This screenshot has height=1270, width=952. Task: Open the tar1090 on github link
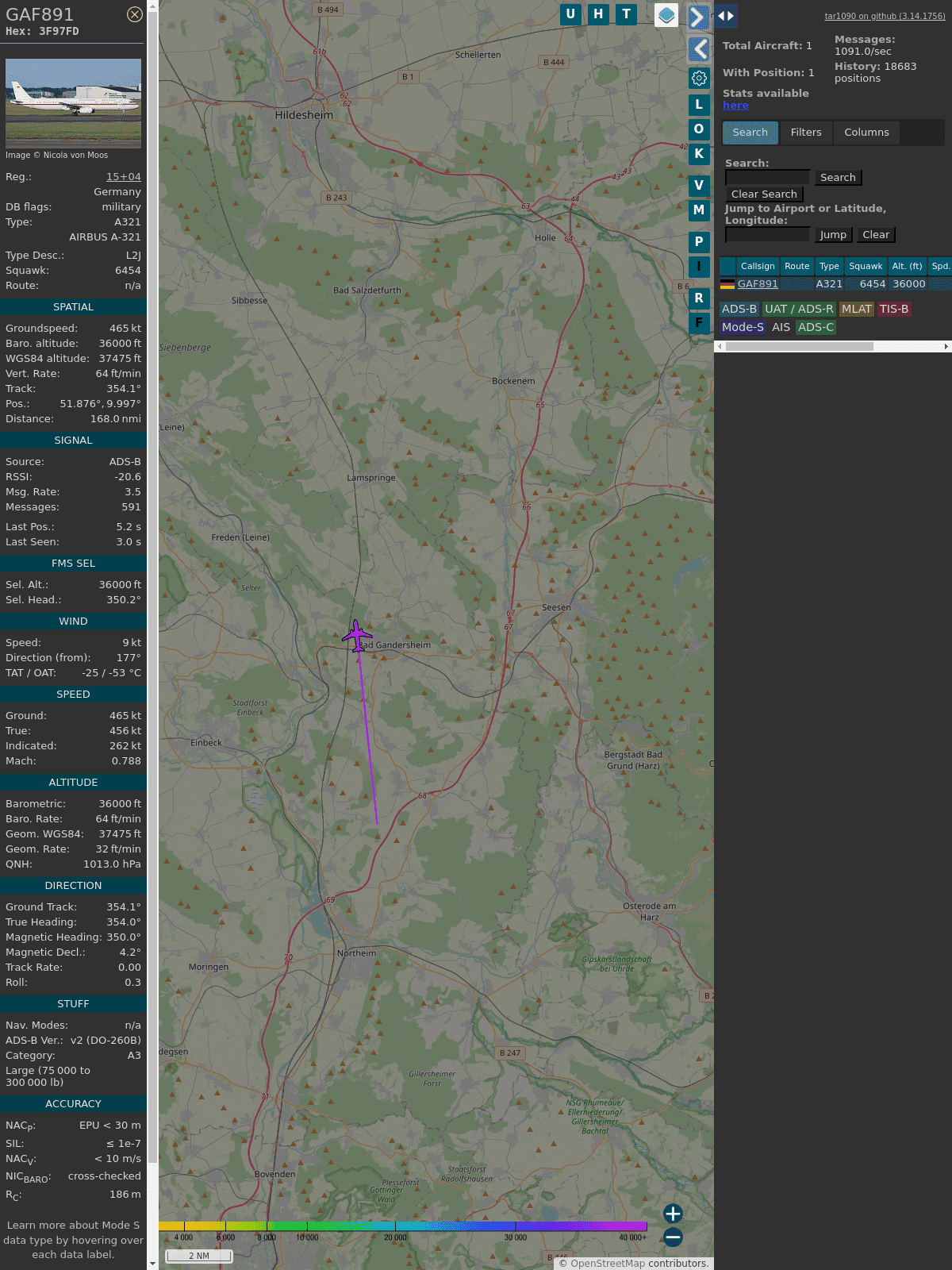click(x=885, y=16)
